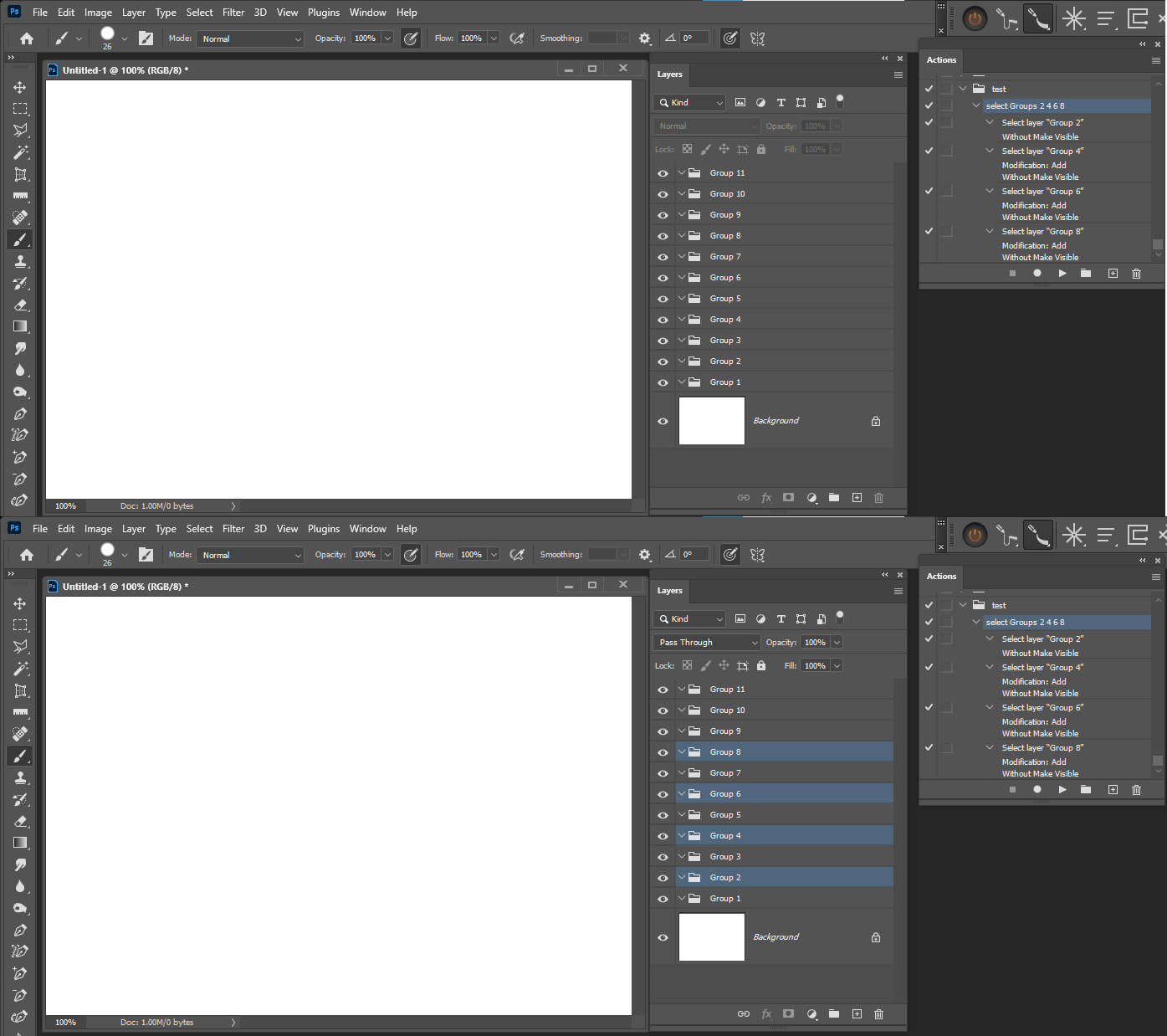This screenshot has height=1036, width=1167.
Task: Play the selected action in Actions panel
Action: coord(1062,273)
